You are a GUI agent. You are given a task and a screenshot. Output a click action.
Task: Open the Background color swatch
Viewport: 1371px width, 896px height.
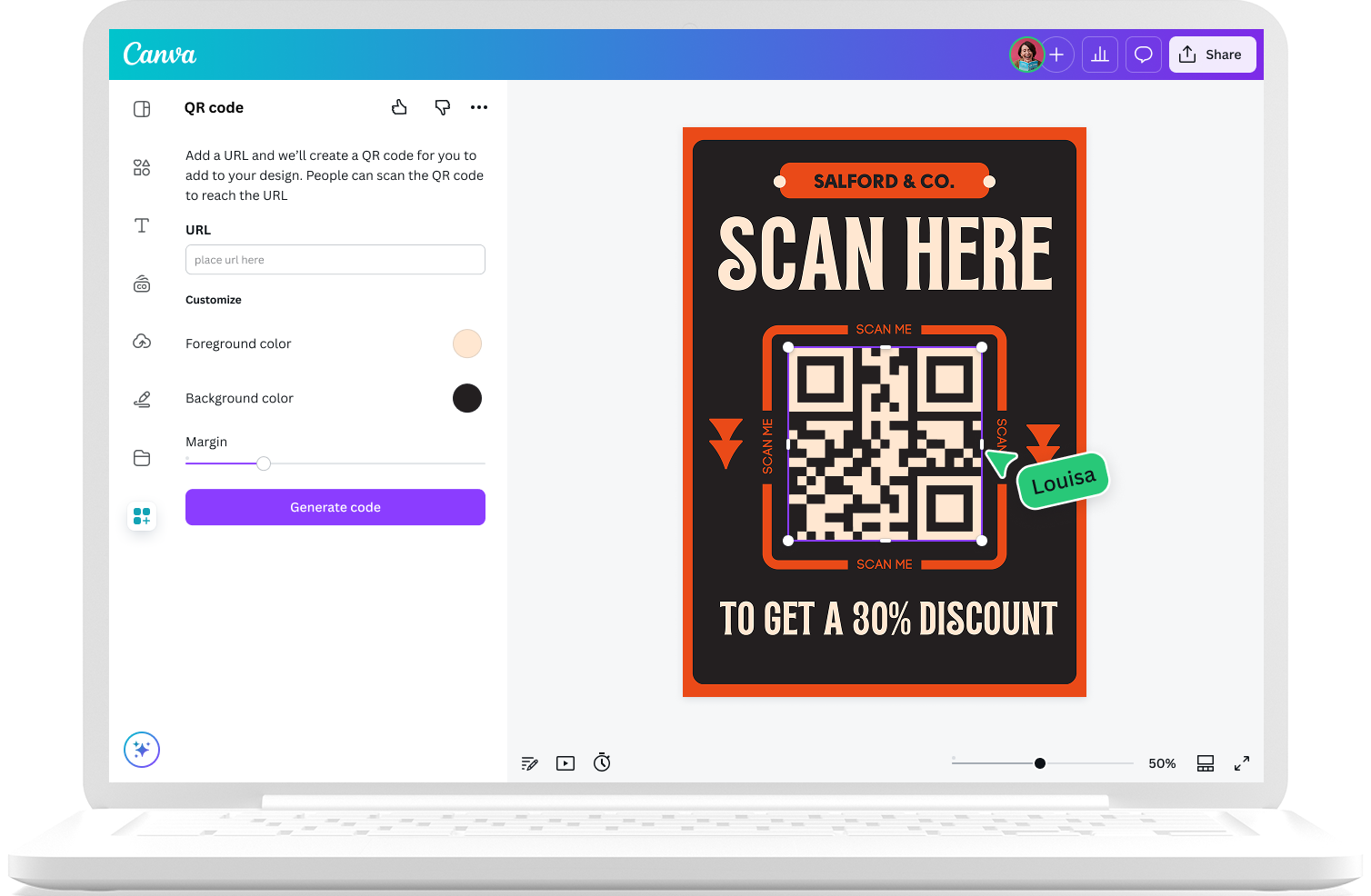tap(467, 398)
